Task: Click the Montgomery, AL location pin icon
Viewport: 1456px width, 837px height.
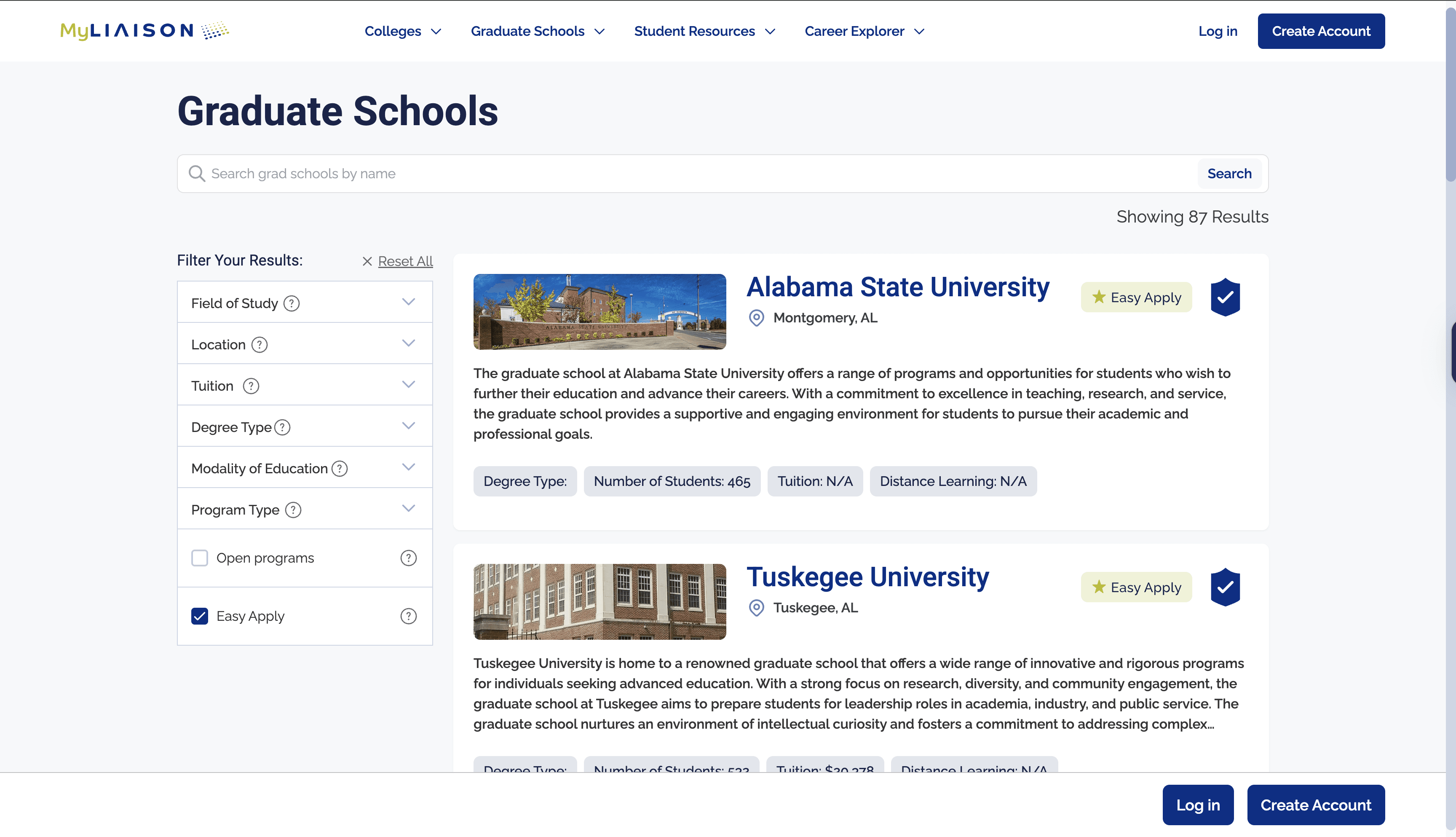Action: [x=757, y=318]
